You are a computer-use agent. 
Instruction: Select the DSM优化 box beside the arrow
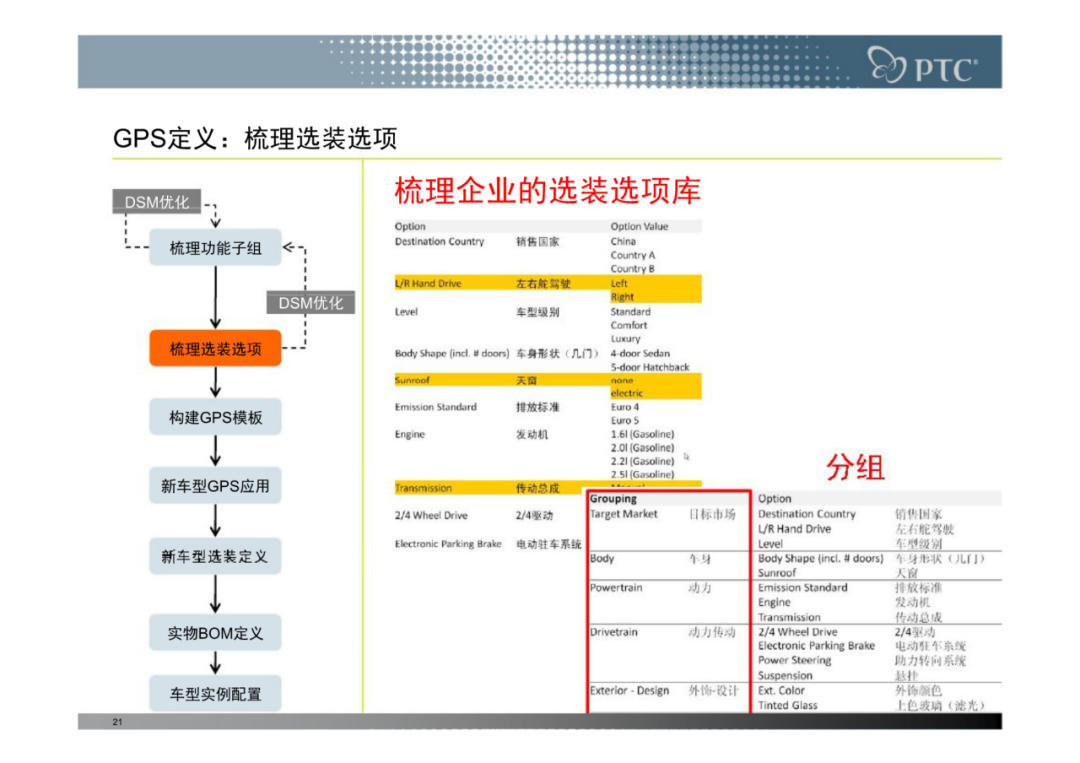[x=311, y=302]
